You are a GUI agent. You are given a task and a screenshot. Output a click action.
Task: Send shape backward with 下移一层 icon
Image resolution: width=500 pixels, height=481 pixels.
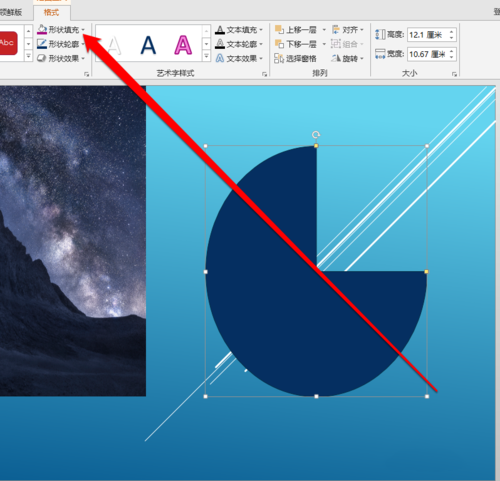[279, 44]
